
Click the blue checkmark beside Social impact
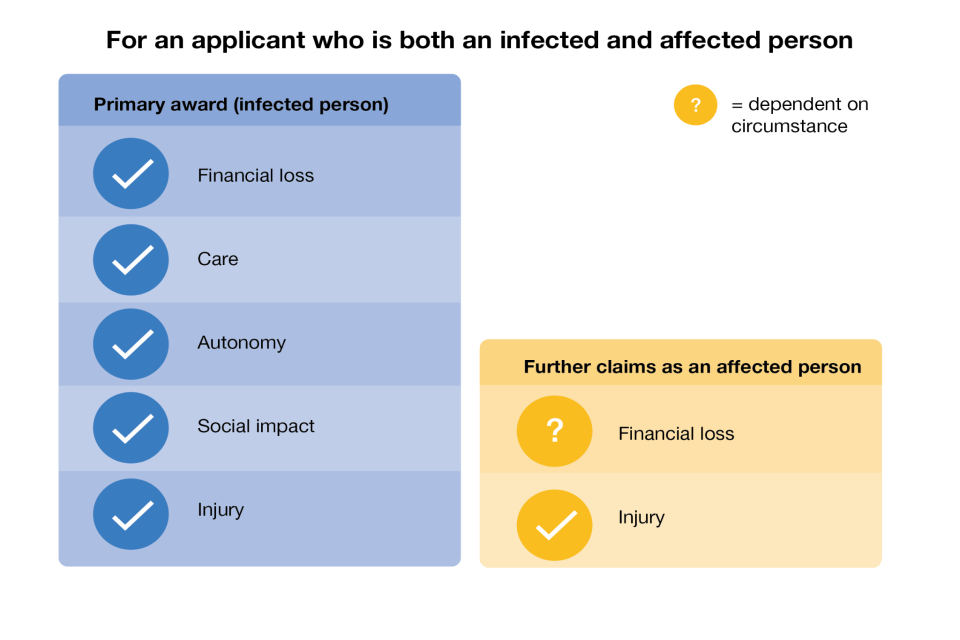click(131, 427)
